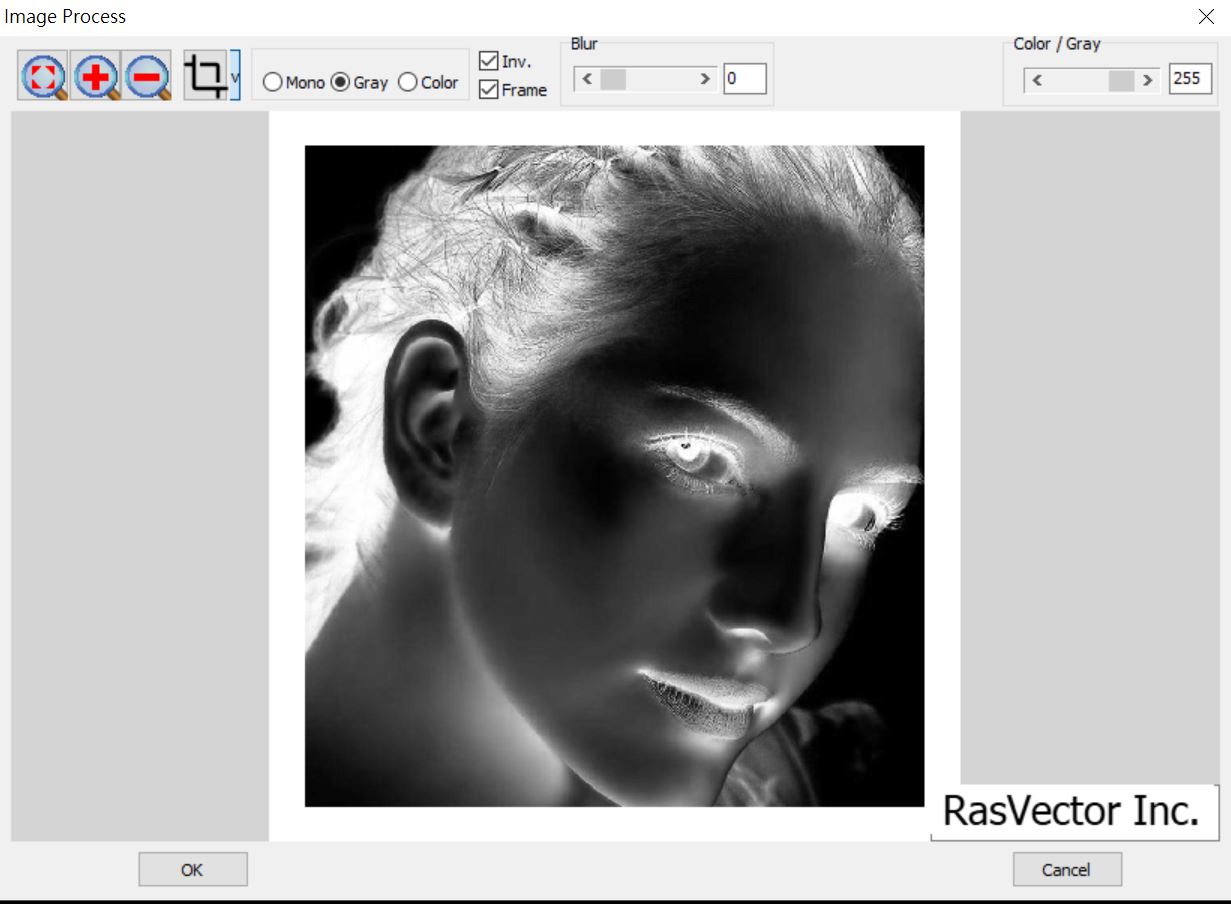Increase Blur with the right arrow
The height and width of the screenshot is (904, 1231).
tap(707, 78)
